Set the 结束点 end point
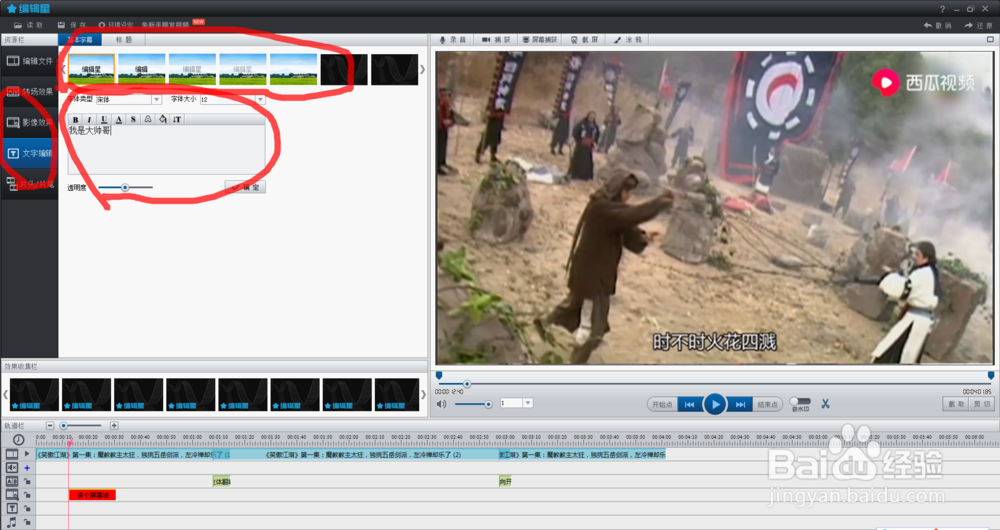The height and width of the screenshot is (530, 1000). click(x=767, y=404)
